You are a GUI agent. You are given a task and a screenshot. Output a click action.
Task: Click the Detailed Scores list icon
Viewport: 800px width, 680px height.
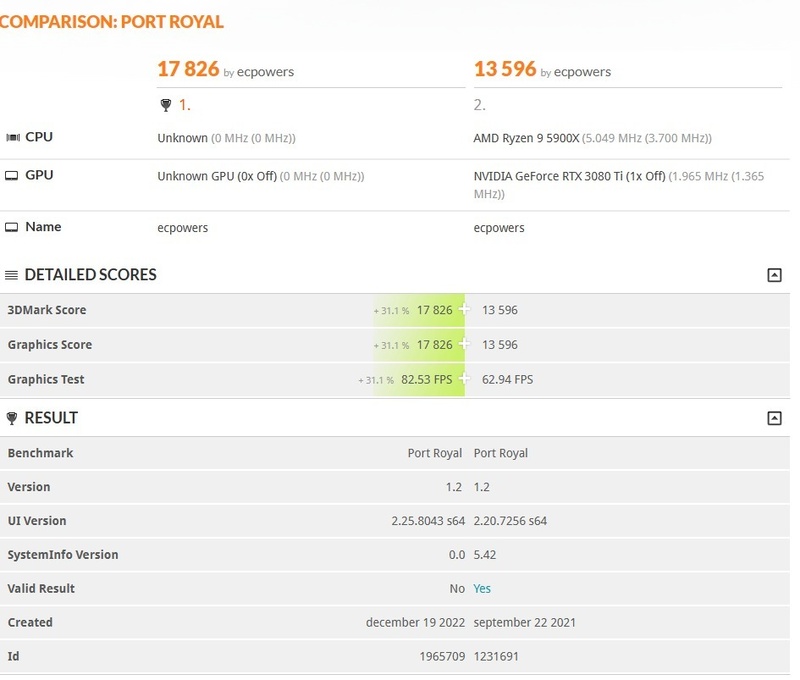(11, 275)
